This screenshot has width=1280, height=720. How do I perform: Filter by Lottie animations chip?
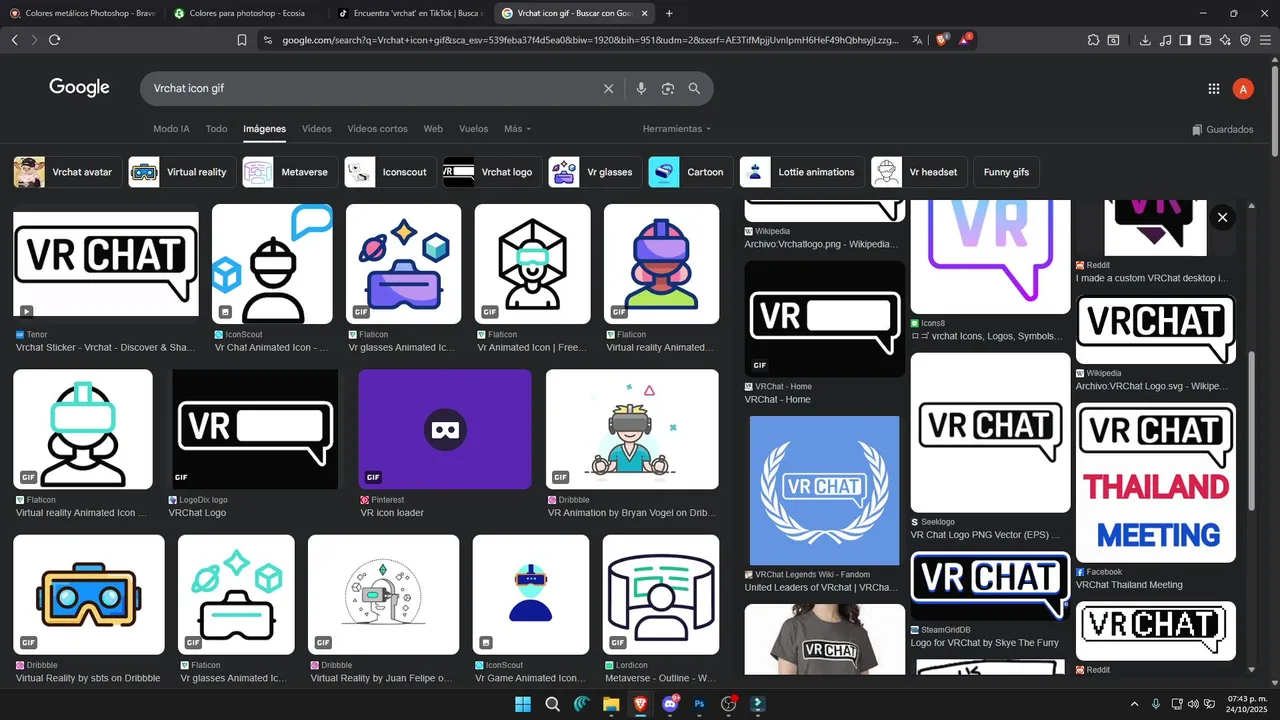tap(802, 172)
